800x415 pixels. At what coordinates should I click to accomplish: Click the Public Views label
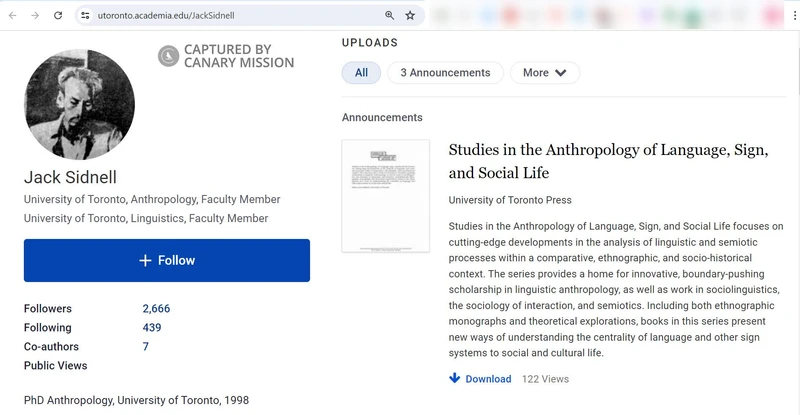pos(56,365)
